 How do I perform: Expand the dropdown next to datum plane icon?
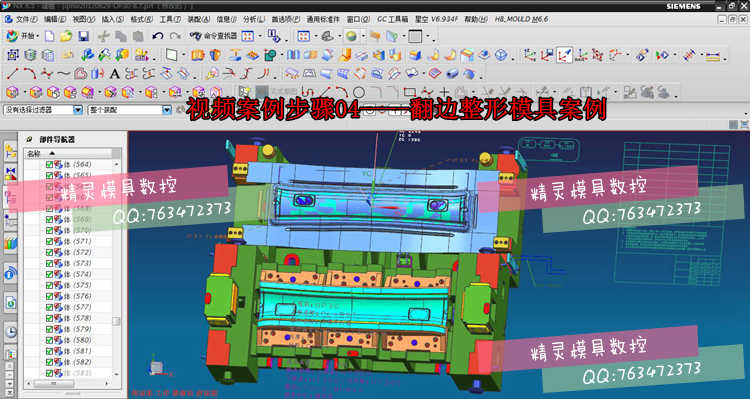click(x=183, y=55)
